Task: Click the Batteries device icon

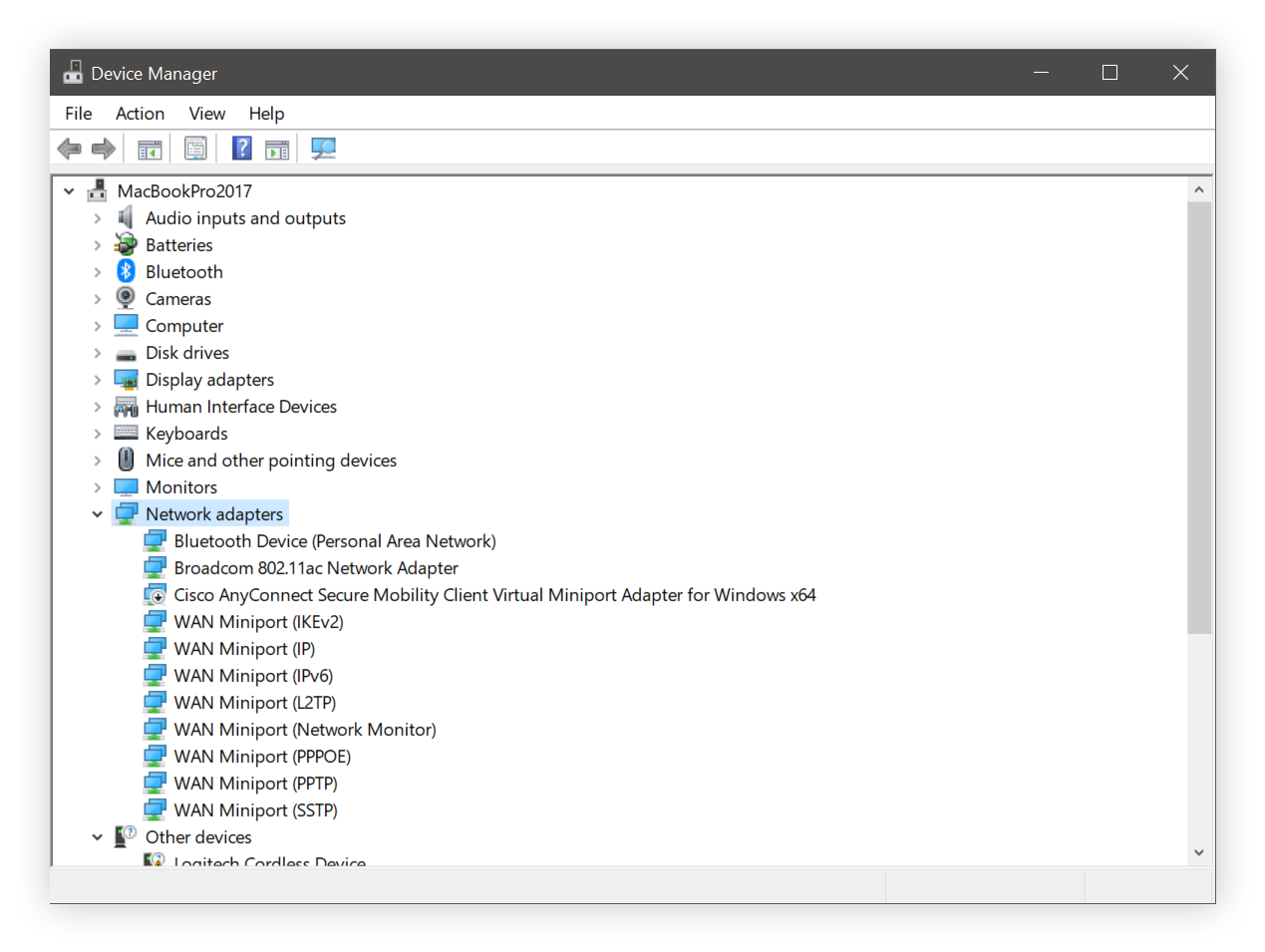Action: tap(126, 244)
